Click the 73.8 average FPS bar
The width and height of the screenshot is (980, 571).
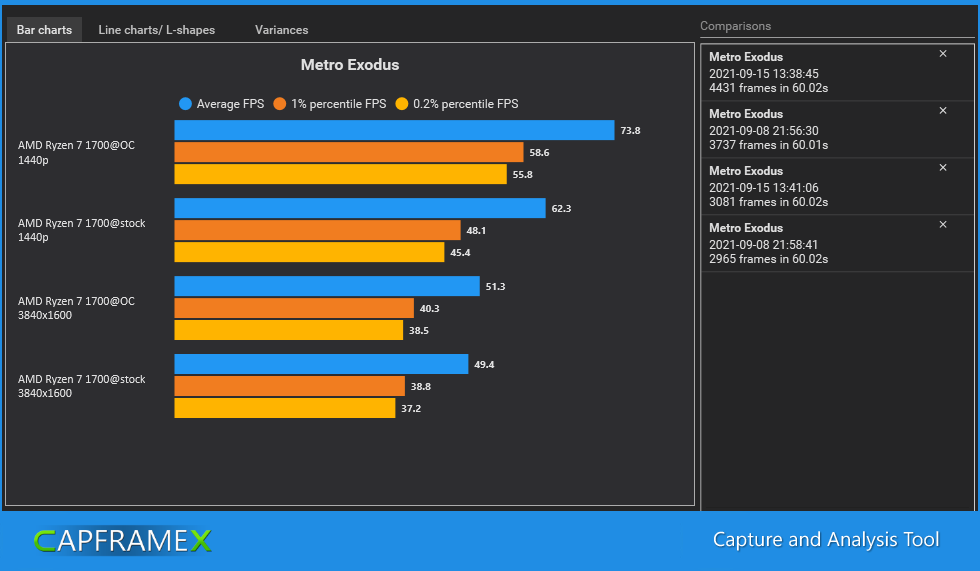click(394, 130)
